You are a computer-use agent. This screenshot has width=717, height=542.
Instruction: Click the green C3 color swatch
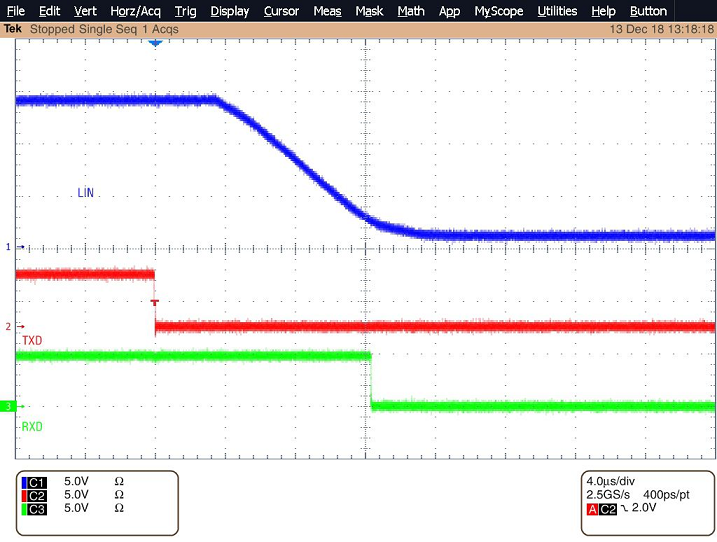(24, 509)
